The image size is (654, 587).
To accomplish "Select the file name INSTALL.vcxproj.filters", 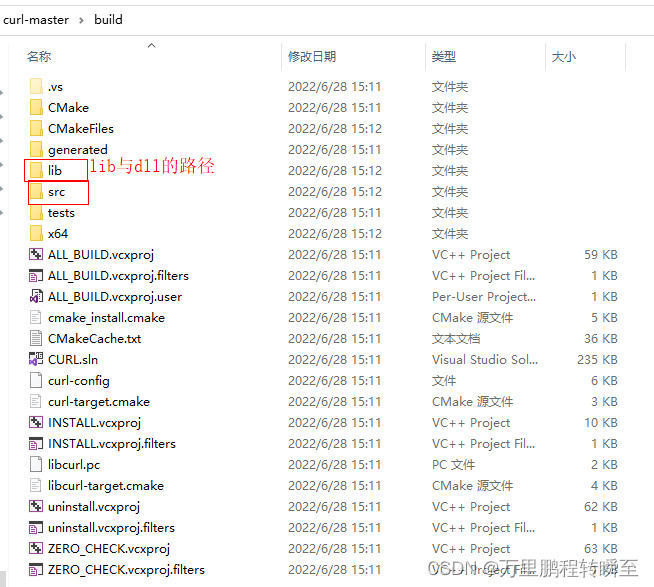I will point(112,443).
